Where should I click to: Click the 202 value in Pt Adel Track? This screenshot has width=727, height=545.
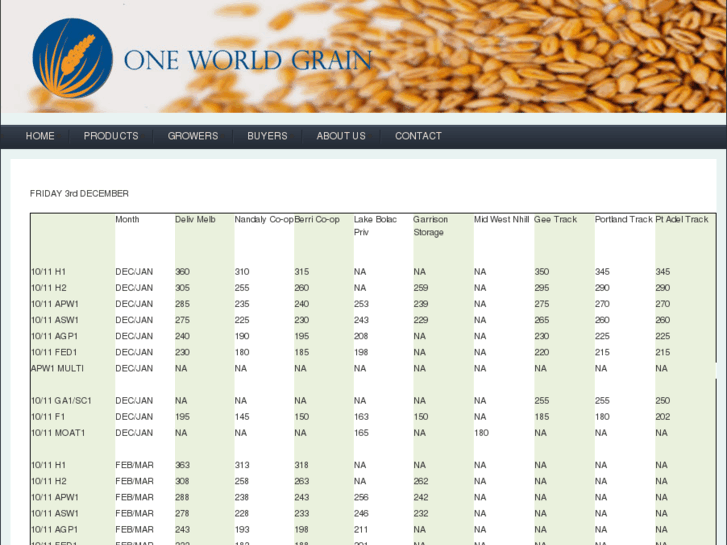click(x=663, y=417)
